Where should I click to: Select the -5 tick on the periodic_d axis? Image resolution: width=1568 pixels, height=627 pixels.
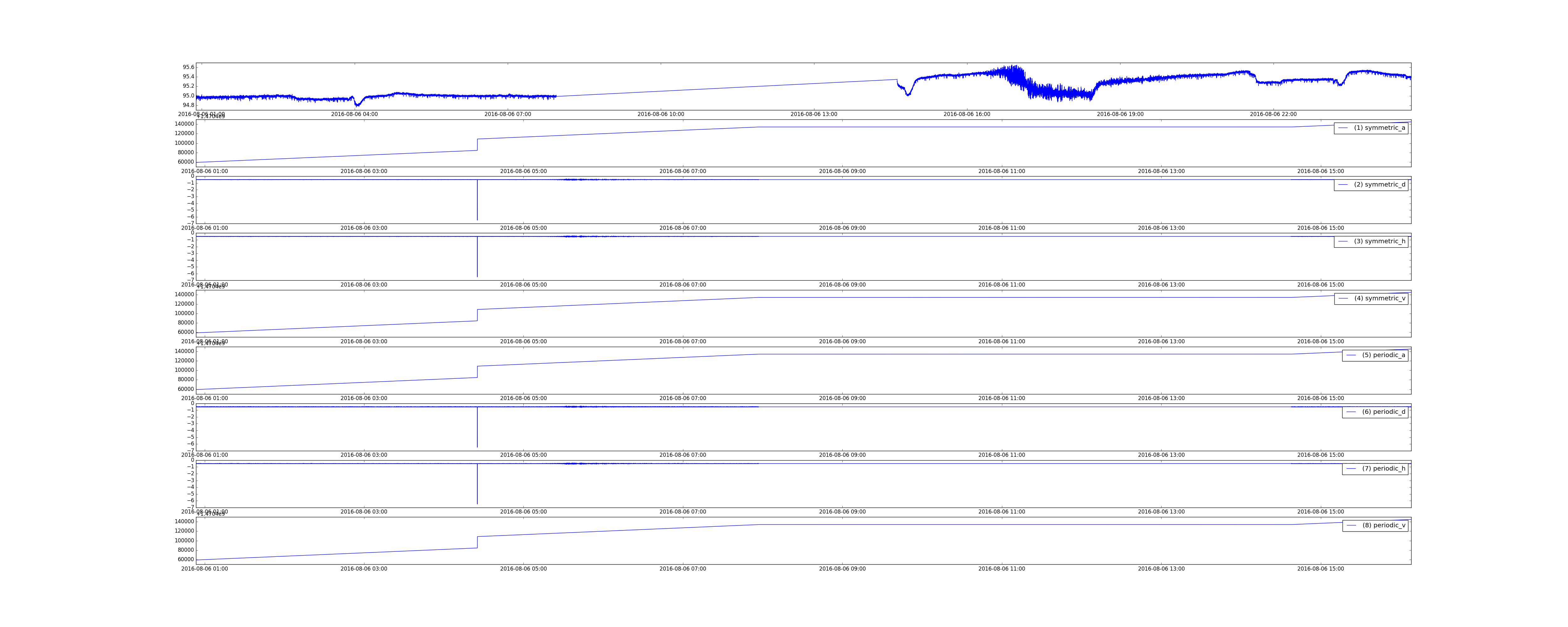coord(191,437)
